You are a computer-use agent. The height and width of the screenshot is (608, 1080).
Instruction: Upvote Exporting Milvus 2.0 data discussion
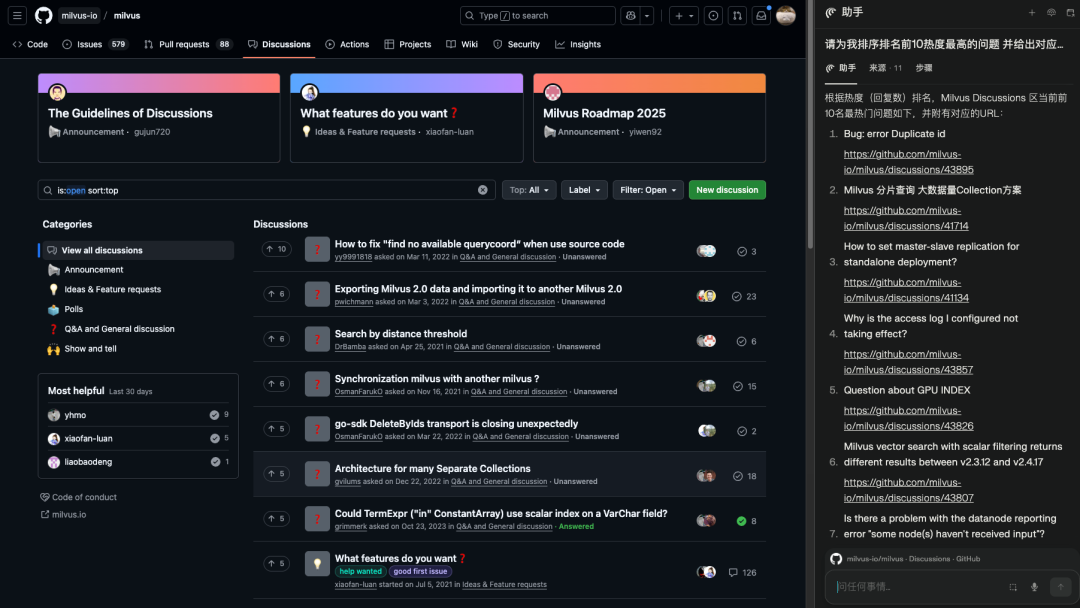276,294
